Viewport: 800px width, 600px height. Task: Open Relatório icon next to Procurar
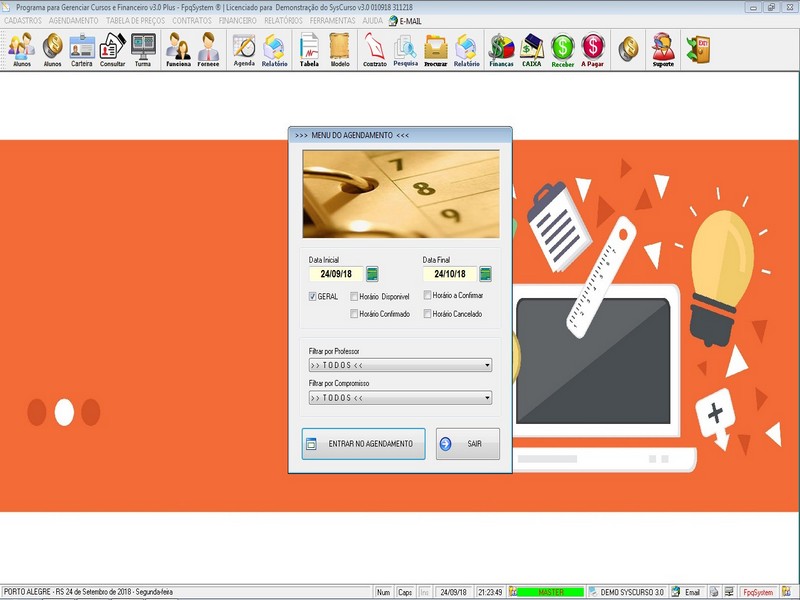(466, 49)
